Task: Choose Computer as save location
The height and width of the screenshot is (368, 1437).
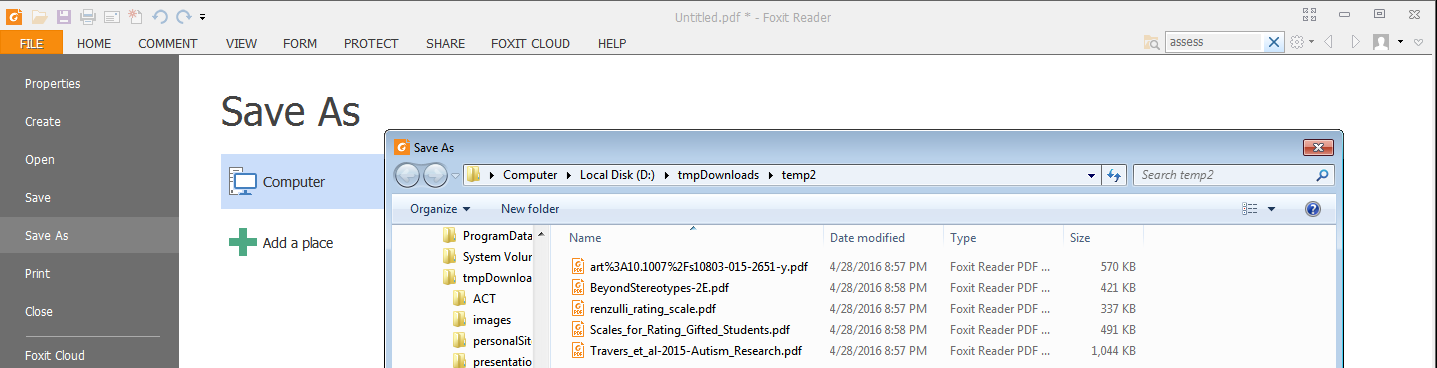Action: click(303, 182)
